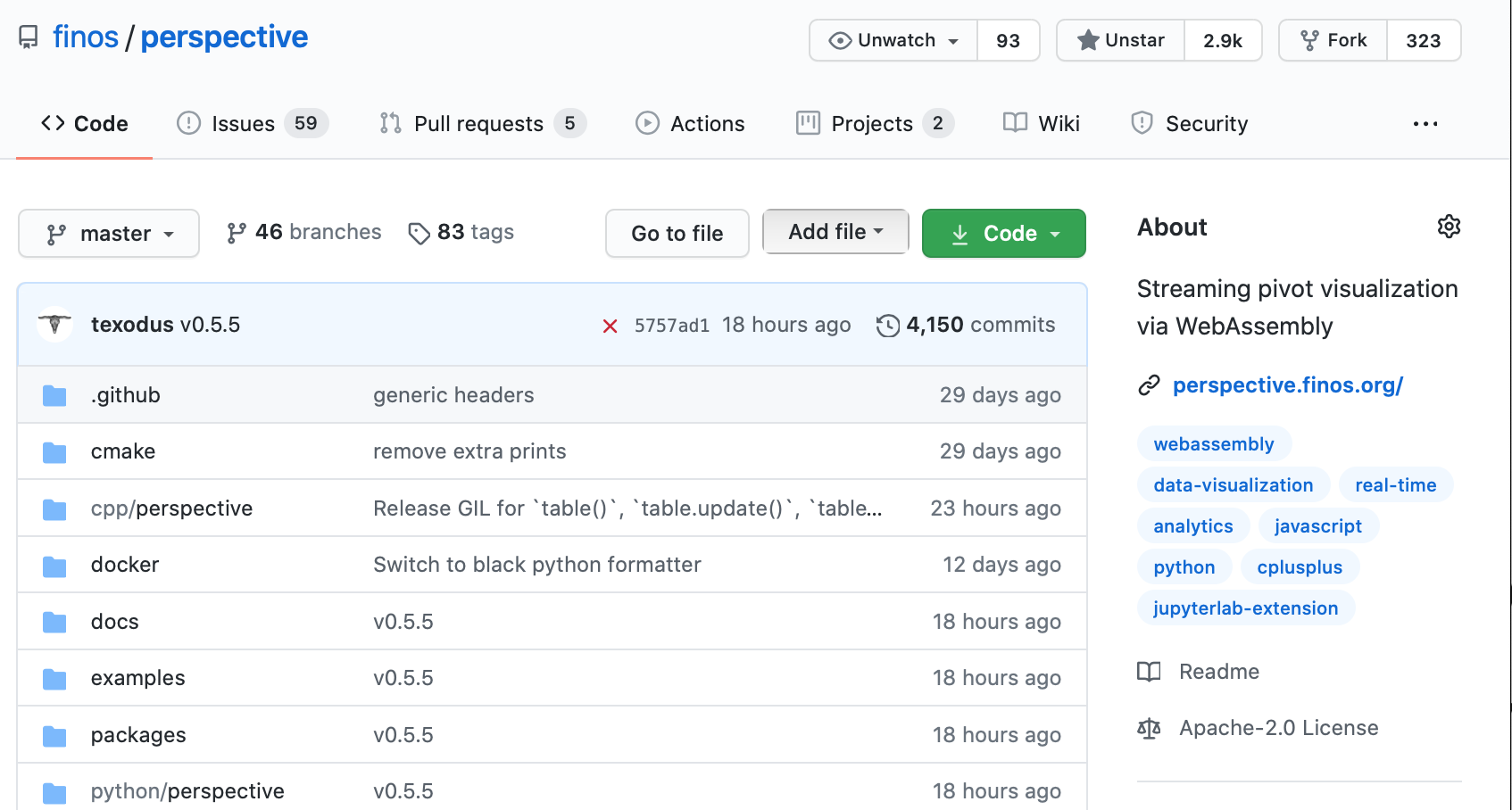Switch to the Projects tab
The image size is (1512, 810).
tap(875, 124)
